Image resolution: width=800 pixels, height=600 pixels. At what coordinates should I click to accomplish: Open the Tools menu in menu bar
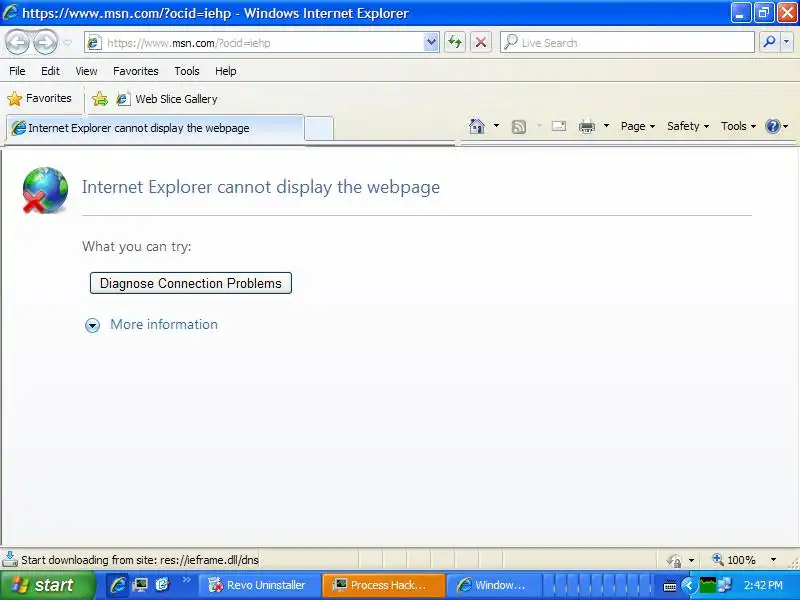coord(187,71)
